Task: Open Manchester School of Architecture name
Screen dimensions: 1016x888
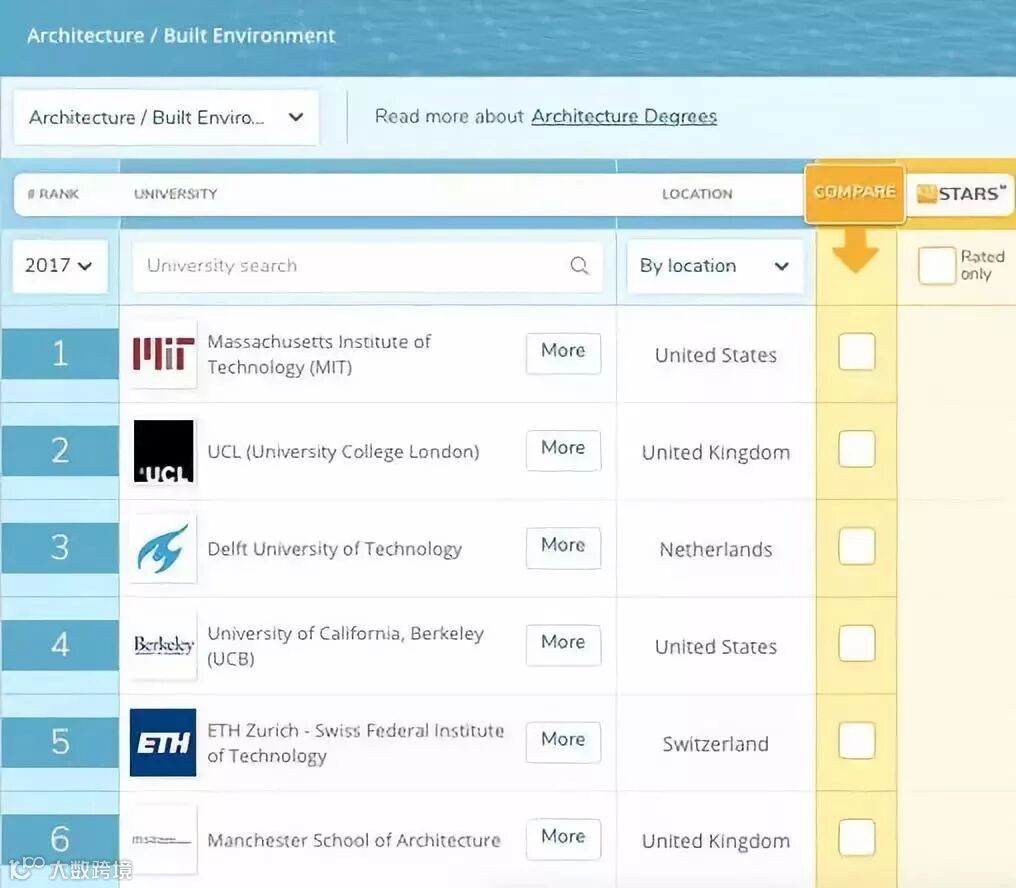Action: (x=354, y=841)
